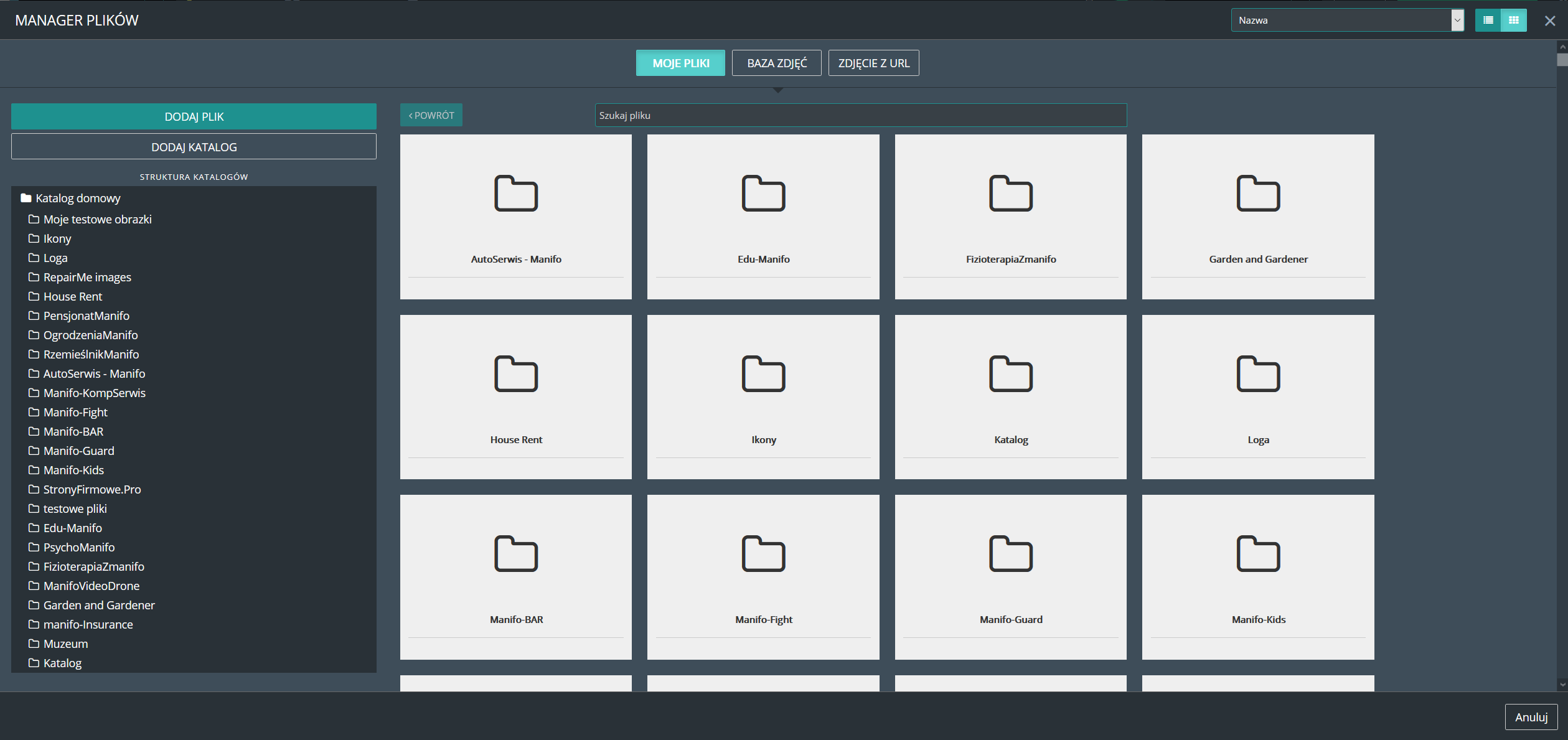Open the AutoSerwis - Manifo folder tile
The width and height of the screenshot is (1568, 740).
(x=515, y=217)
